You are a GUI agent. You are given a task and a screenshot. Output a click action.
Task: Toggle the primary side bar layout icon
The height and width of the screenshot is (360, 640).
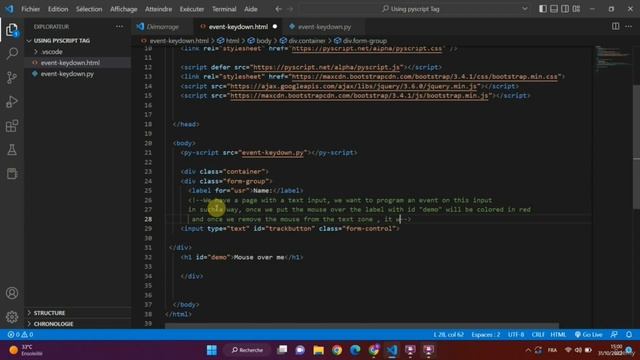(x=543, y=9)
